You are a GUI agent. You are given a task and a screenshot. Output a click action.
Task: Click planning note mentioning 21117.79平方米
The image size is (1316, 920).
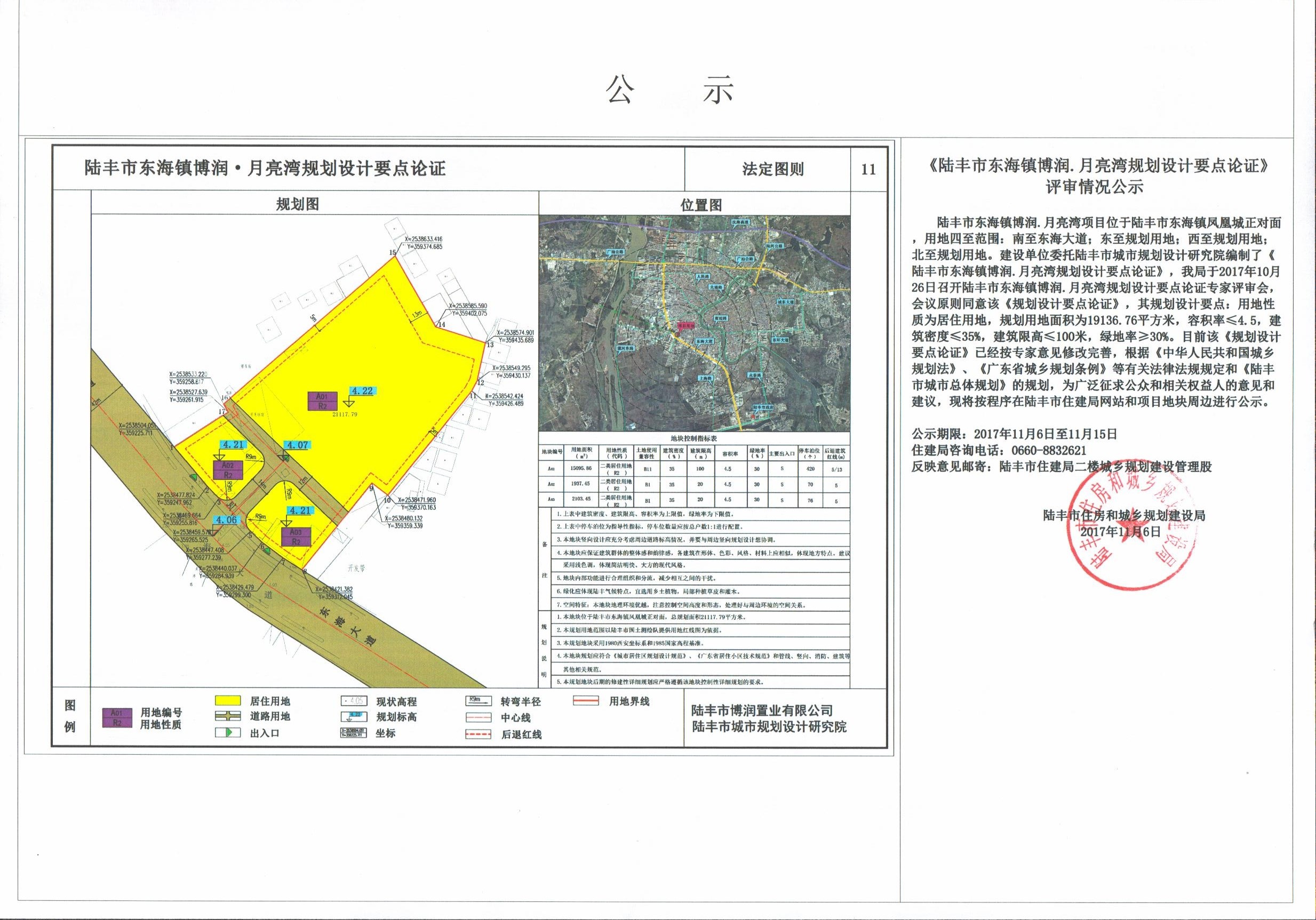tap(652, 618)
